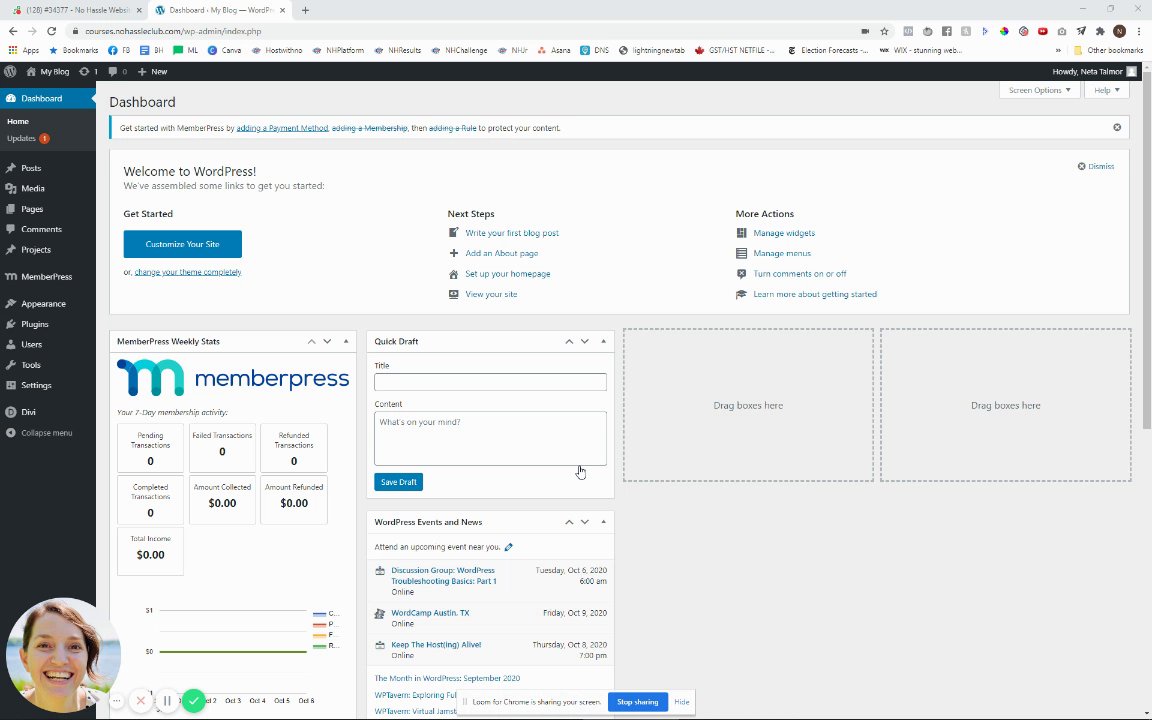1152x720 pixels.
Task: Open Howdy, Neta Talmor account menu
Action: tap(1094, 71)
